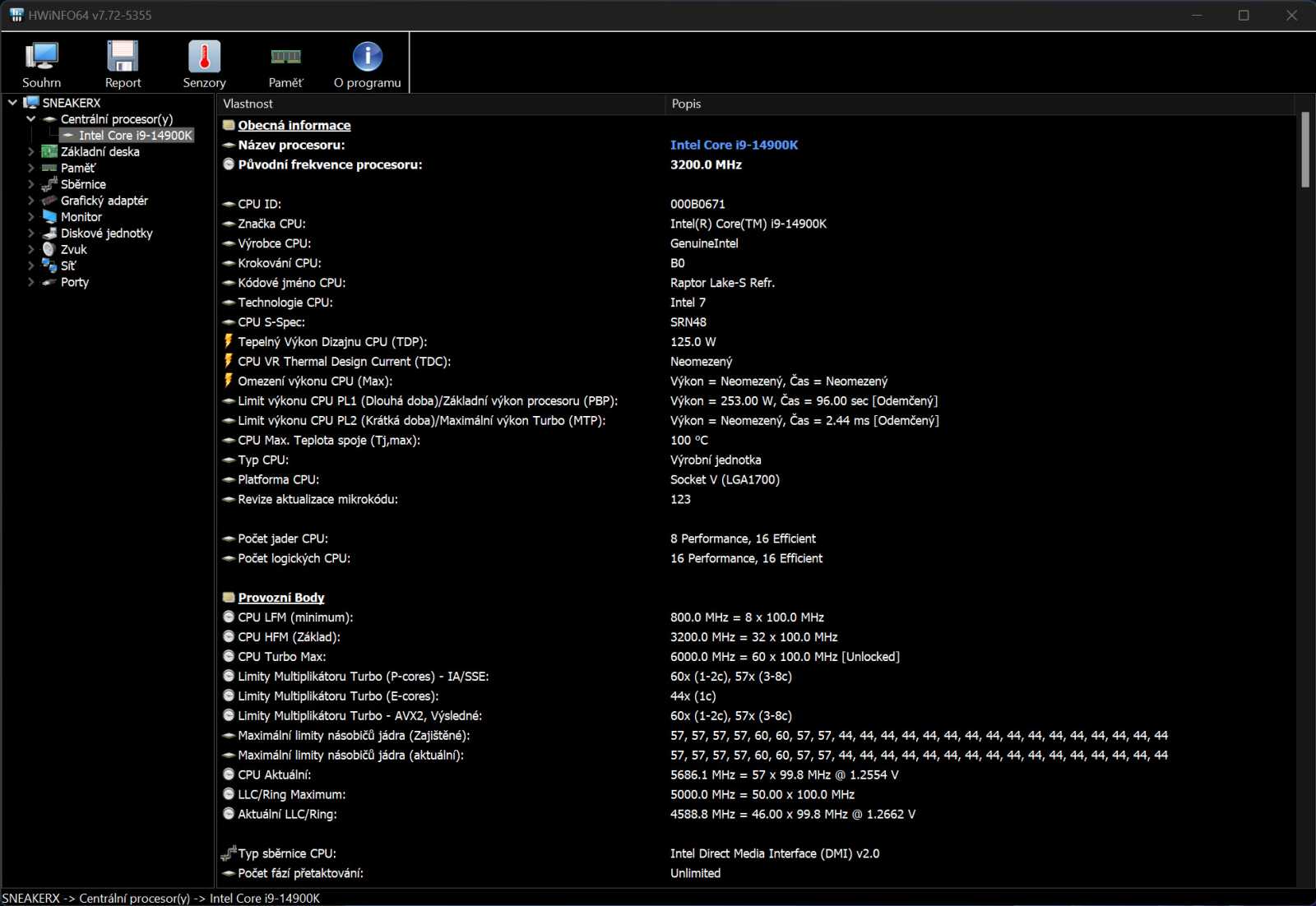Screen dimensions: 1316x906
Task: Collapse the SNEAKERX root node
Action: click(12, 103)
